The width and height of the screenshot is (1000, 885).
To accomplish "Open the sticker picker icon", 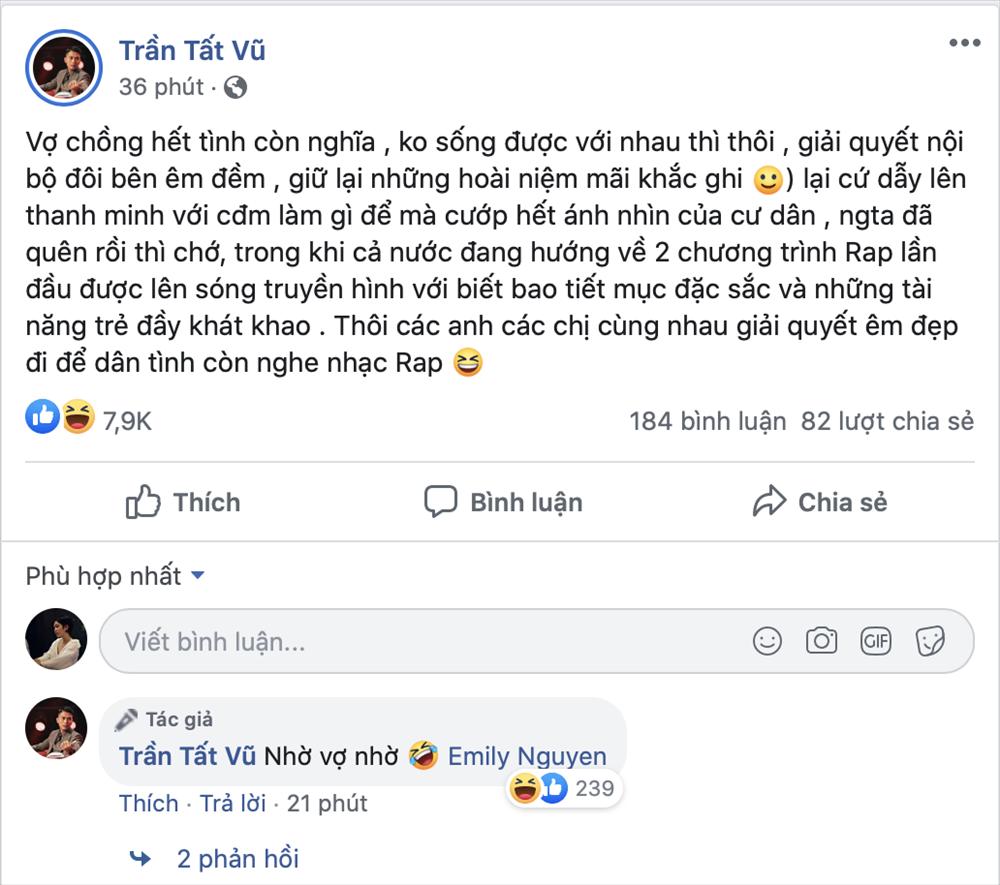I will [x=930, y=641].
